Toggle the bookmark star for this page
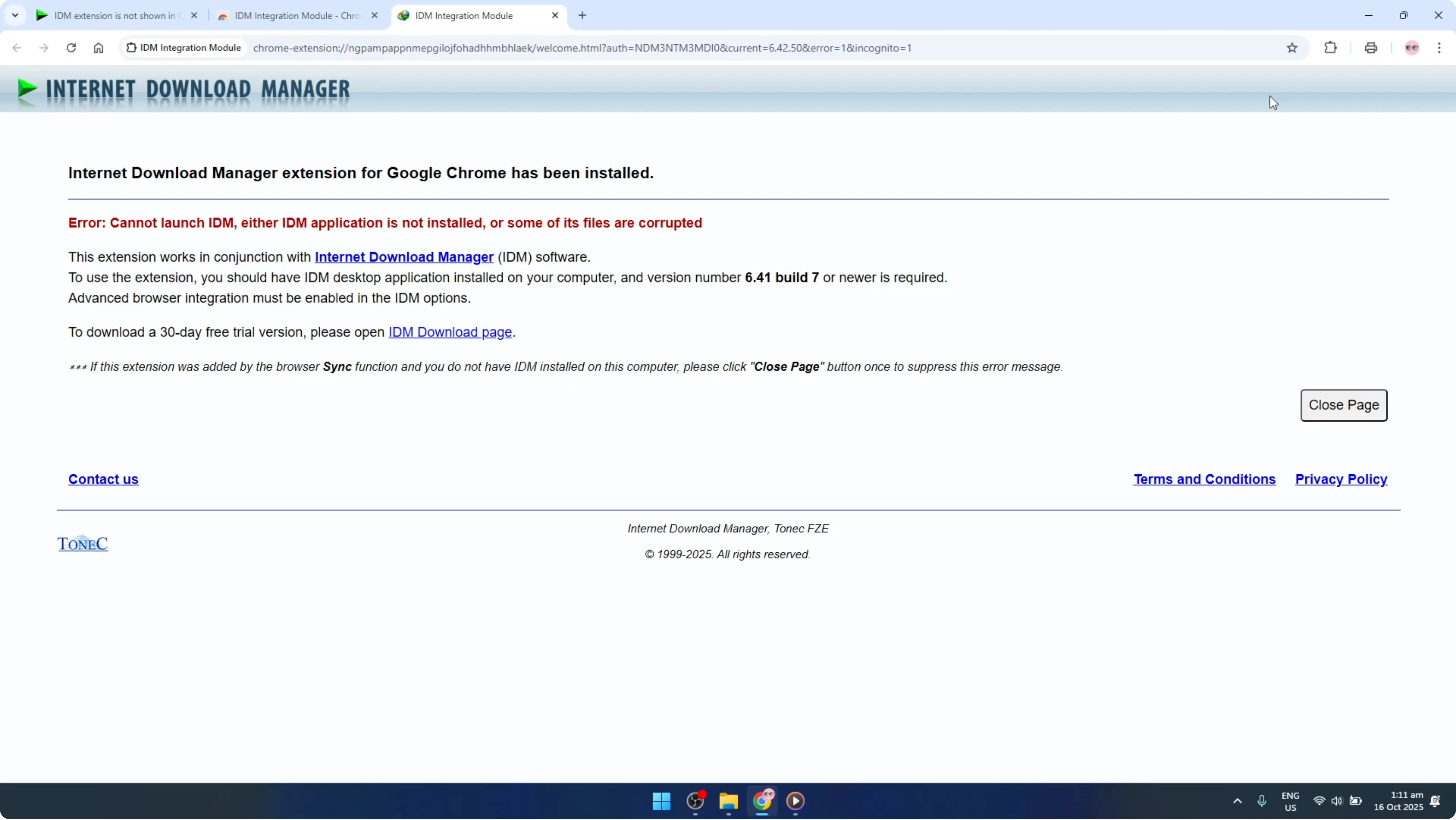The image size is (1456, 820). click(1292, 47)
